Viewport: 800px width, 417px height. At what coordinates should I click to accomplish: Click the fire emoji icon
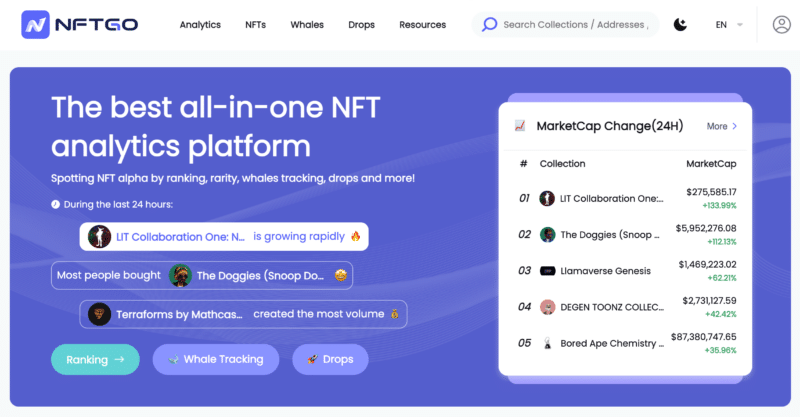point(355,236)
